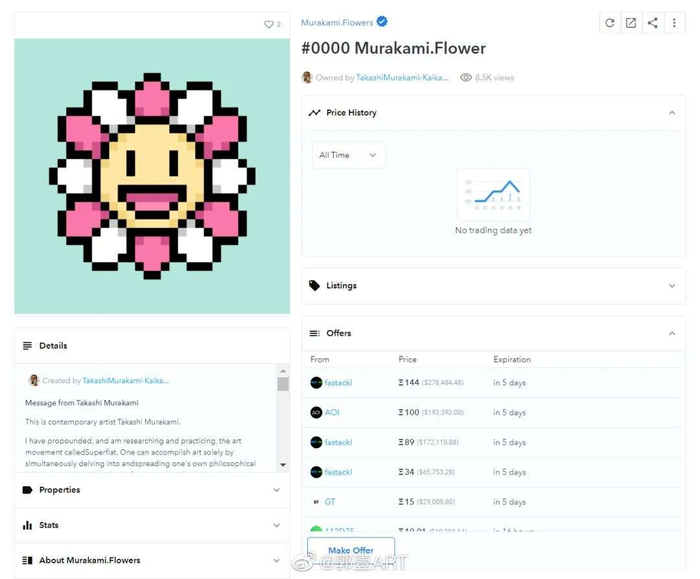Collapse the Offers section
Viewport: 700px width, 579px height.
tap(672, 333)
